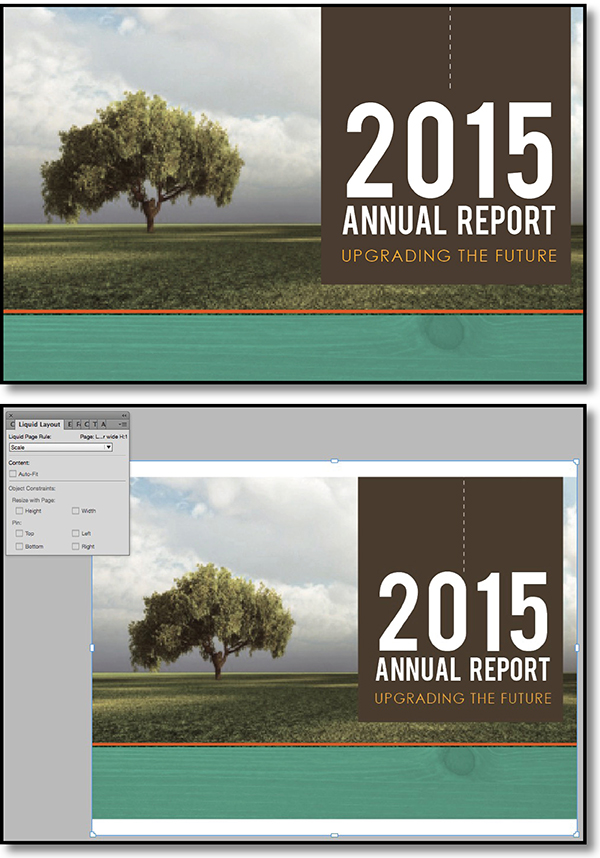
Task: Click the right-middle page resize handle
Action: (x=577, y=648)
